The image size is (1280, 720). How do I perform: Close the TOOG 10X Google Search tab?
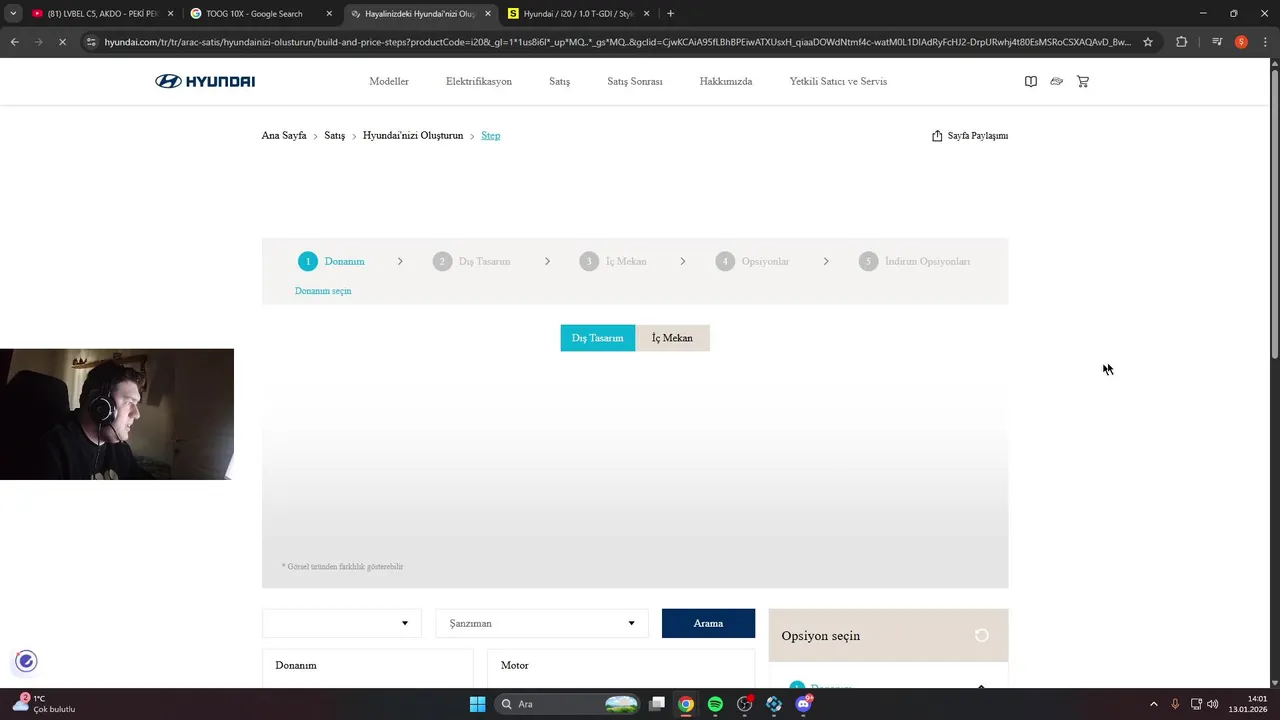tap(329, 14)
